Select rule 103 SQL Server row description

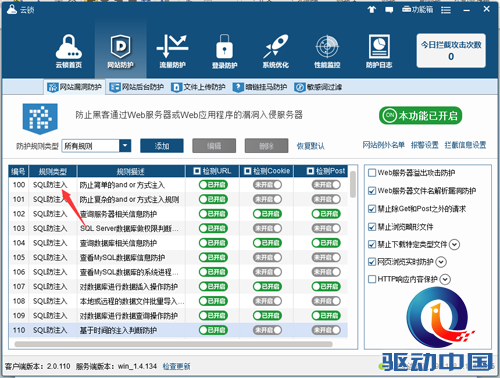pyautogui.click(x=129, y=228)
